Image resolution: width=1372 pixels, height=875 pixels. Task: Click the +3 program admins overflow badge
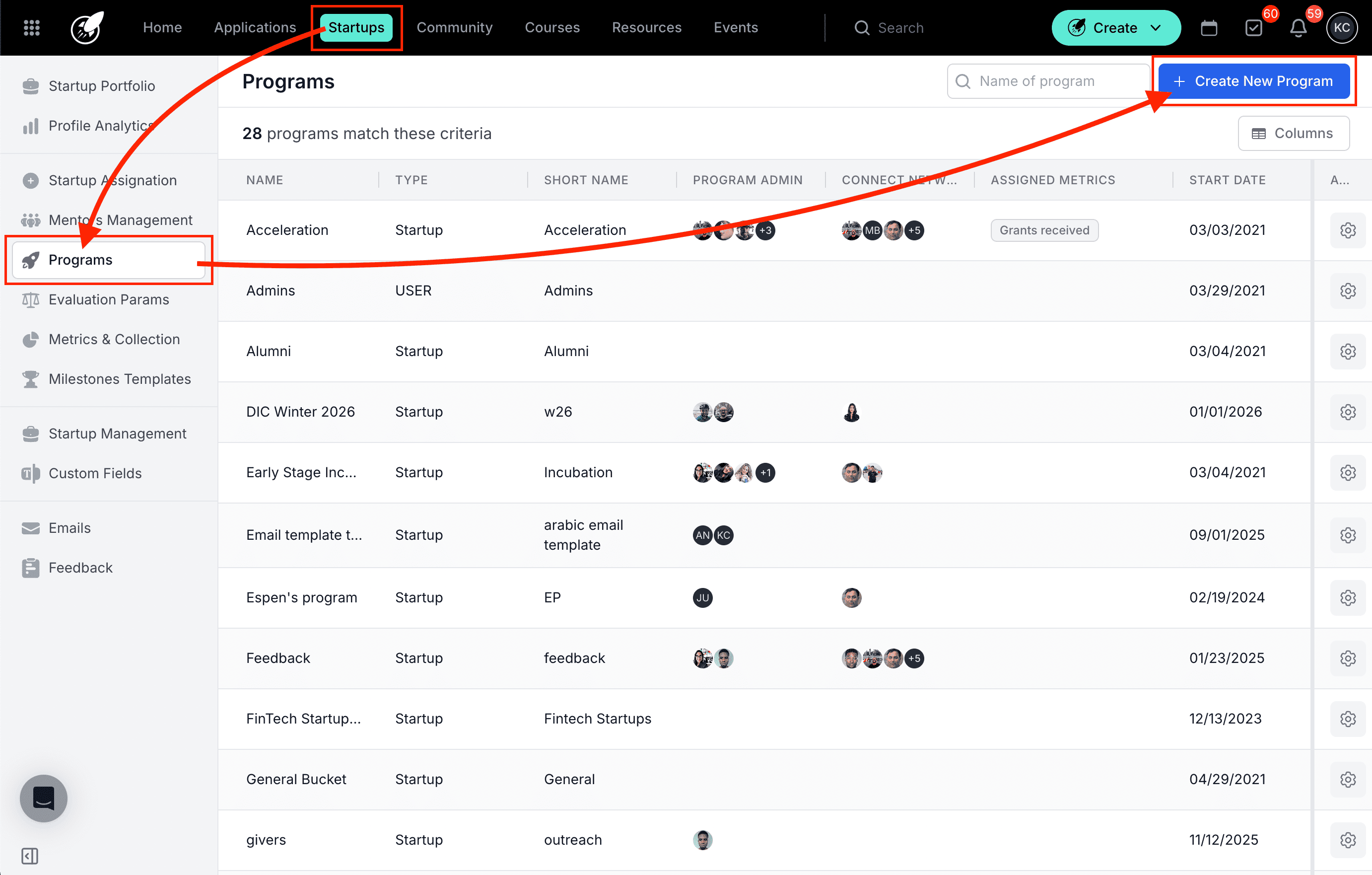[x=765, y=230]
